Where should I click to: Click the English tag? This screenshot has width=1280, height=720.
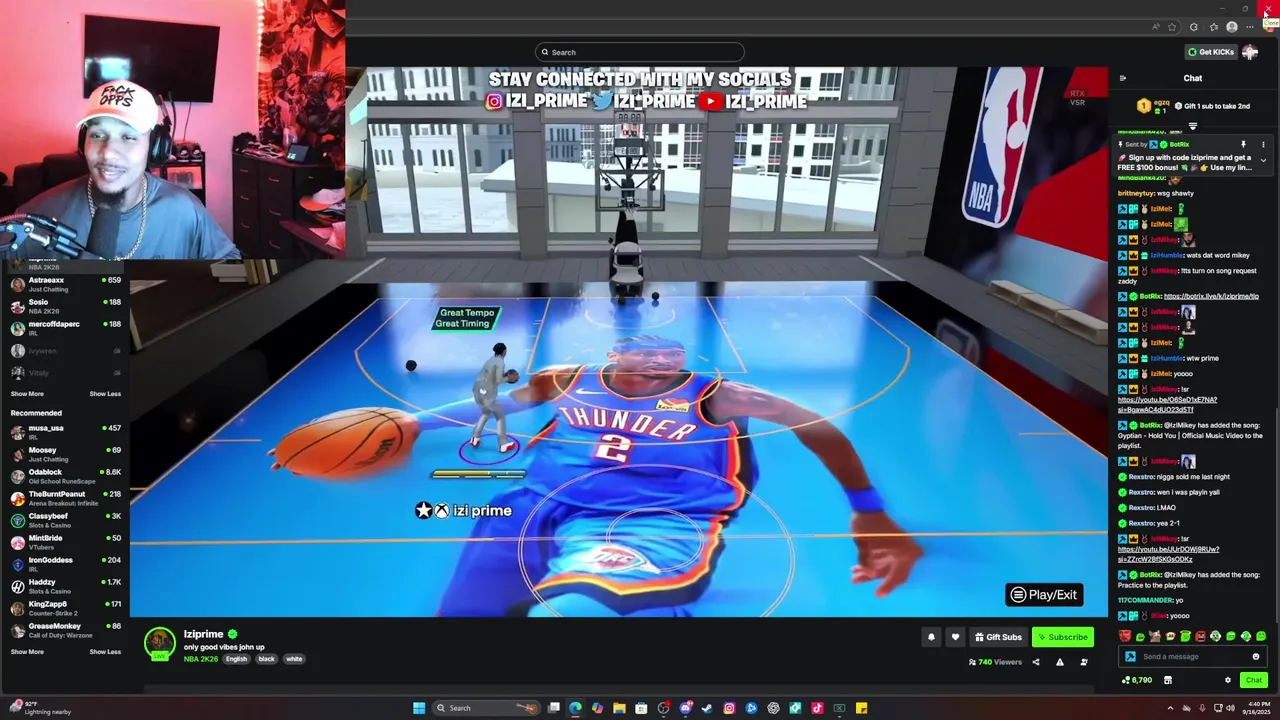[236, 659]
